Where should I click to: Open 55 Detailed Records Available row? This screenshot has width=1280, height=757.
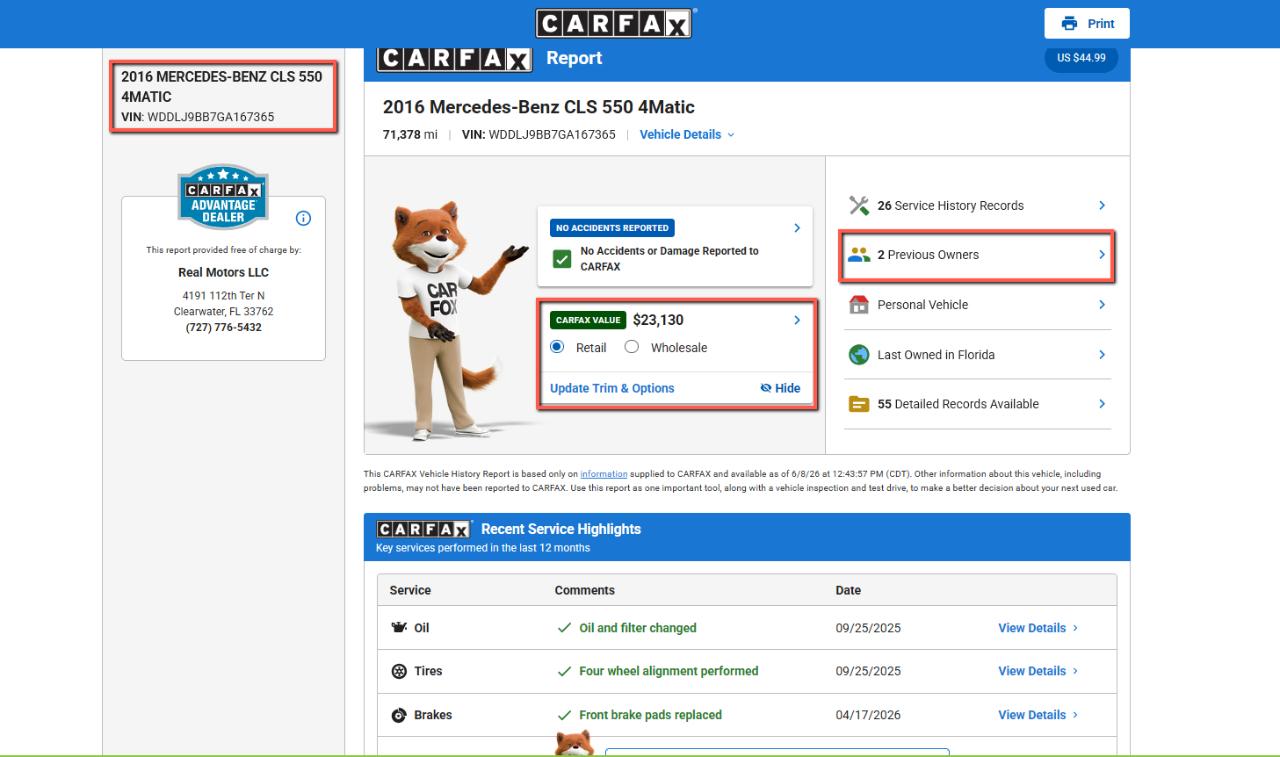coord(978,404)
